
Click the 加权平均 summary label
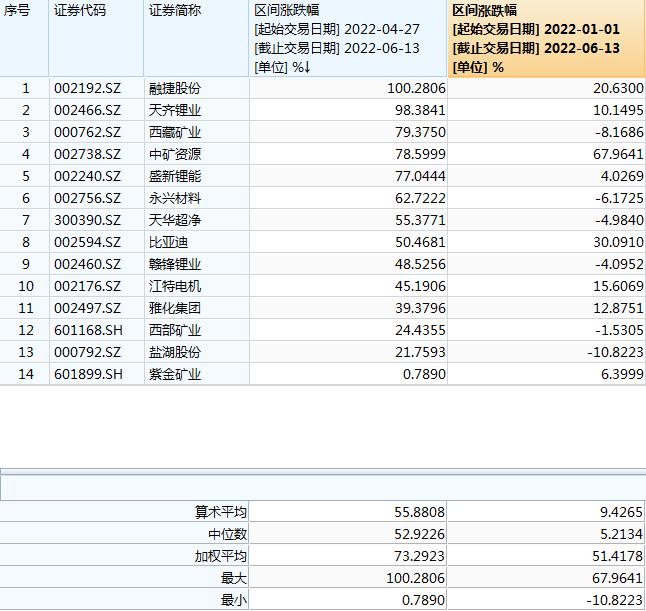click(x=220, y=556)
